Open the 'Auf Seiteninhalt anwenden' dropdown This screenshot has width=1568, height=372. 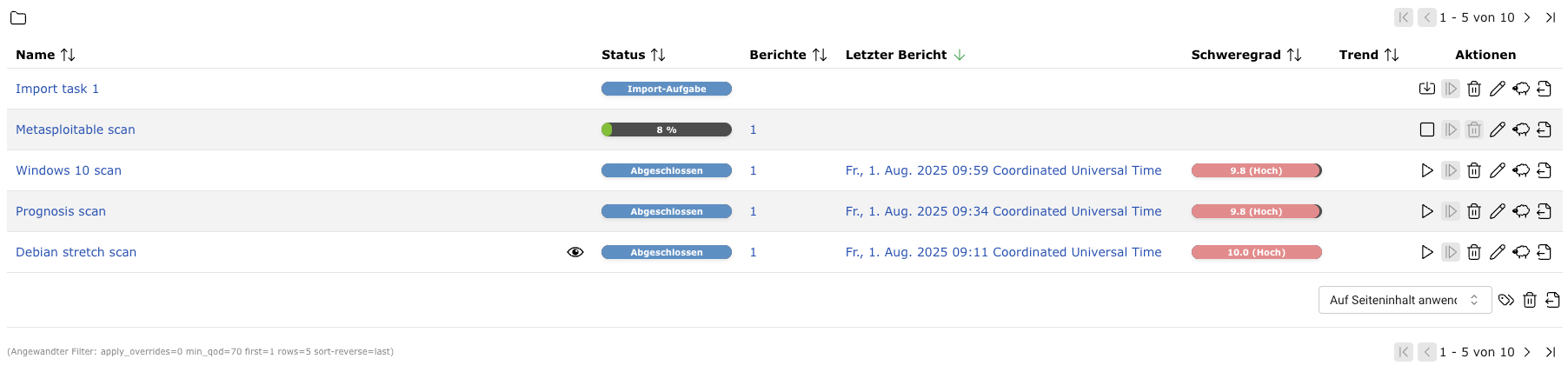click(1405, 300)
